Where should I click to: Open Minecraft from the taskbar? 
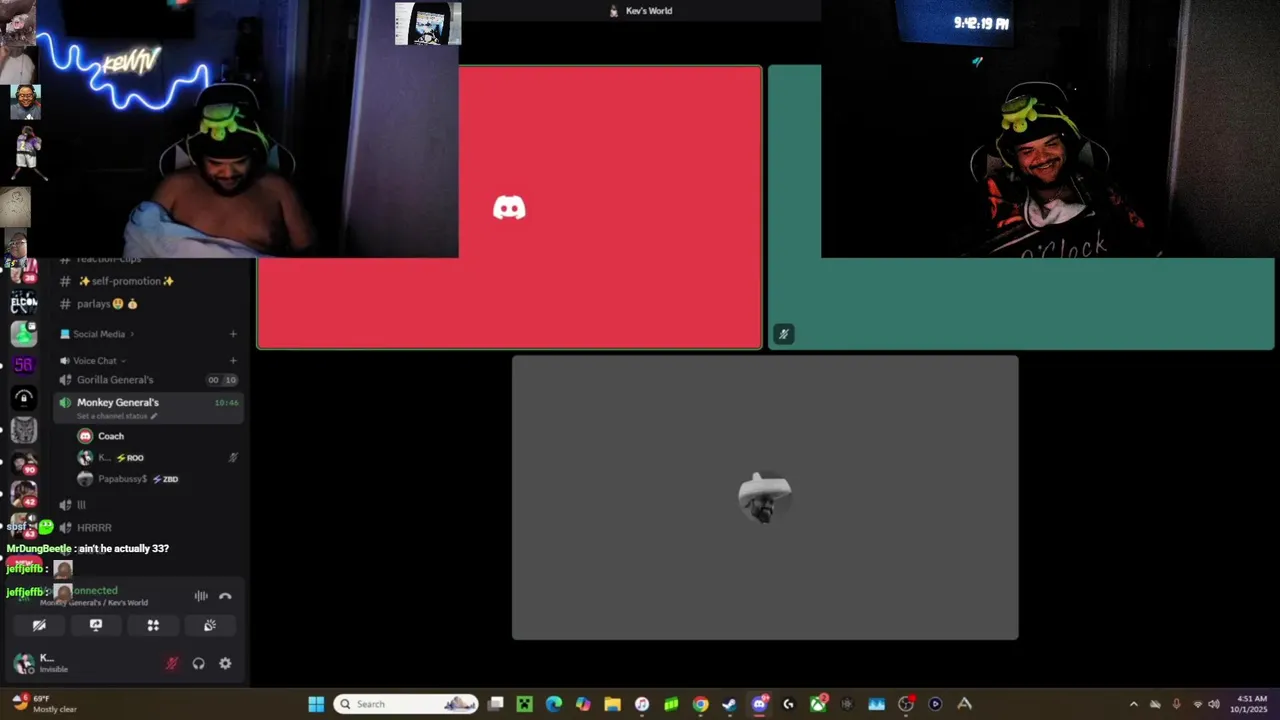point(524,704)
